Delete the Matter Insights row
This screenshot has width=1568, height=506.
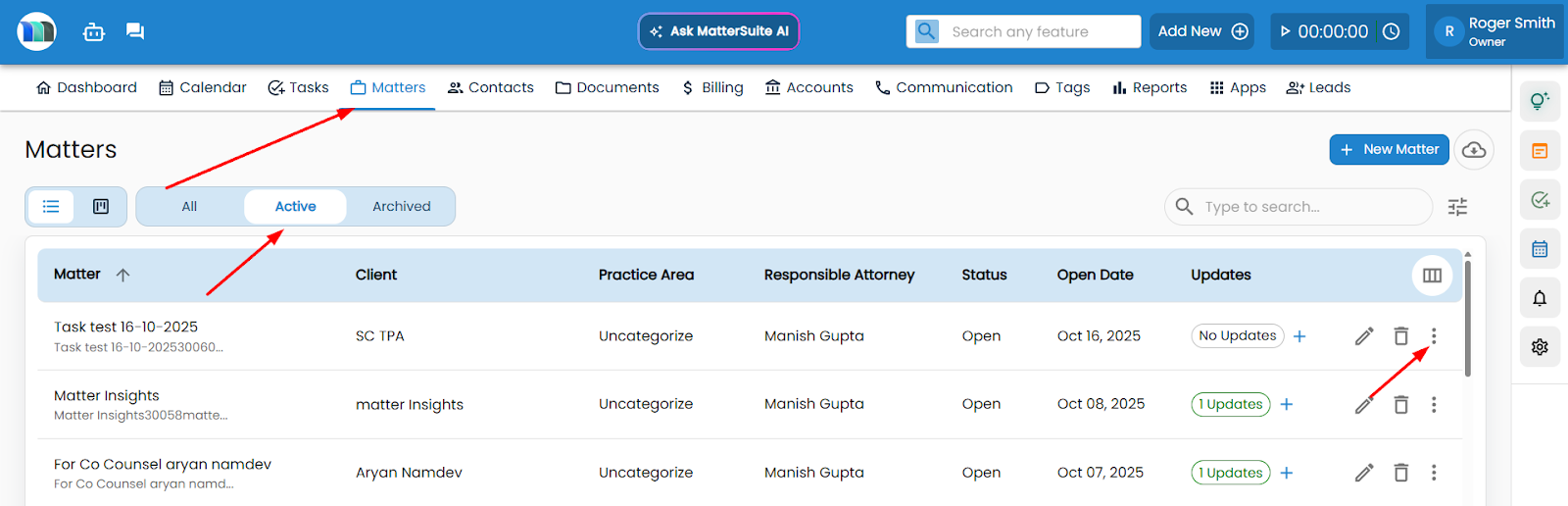tap(1400, 405)
